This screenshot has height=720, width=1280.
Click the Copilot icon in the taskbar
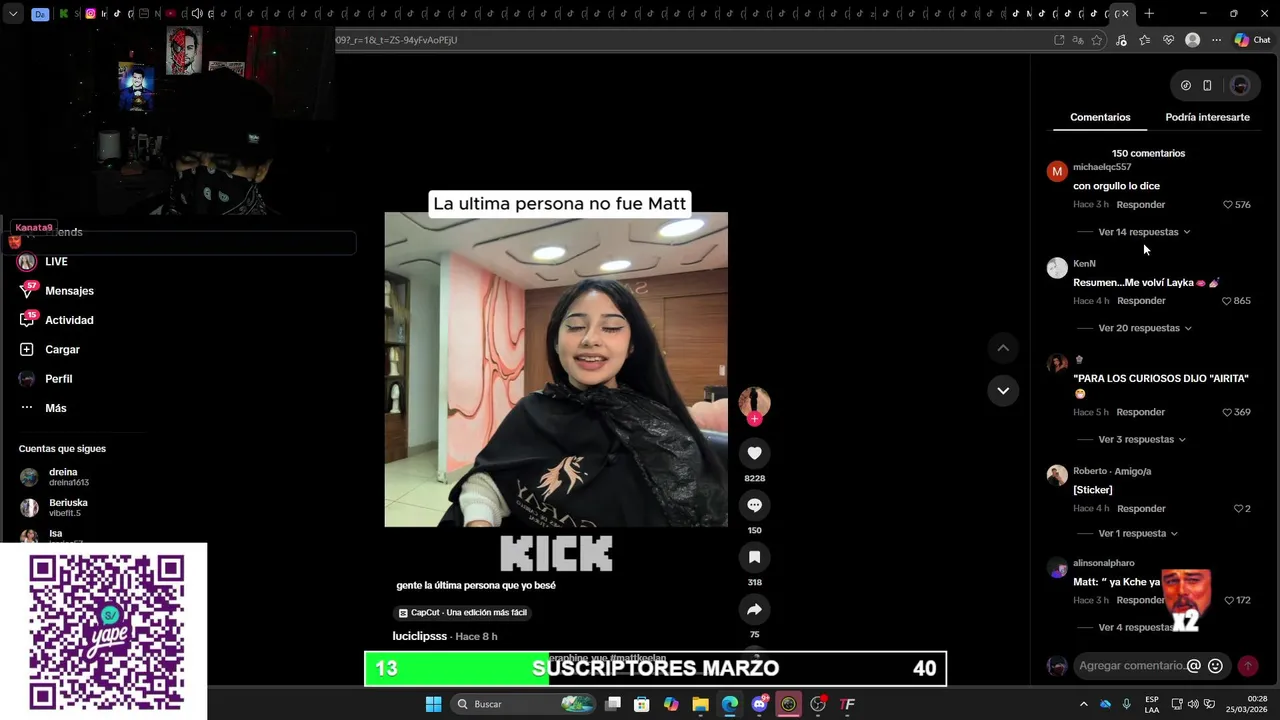[671, 704]
